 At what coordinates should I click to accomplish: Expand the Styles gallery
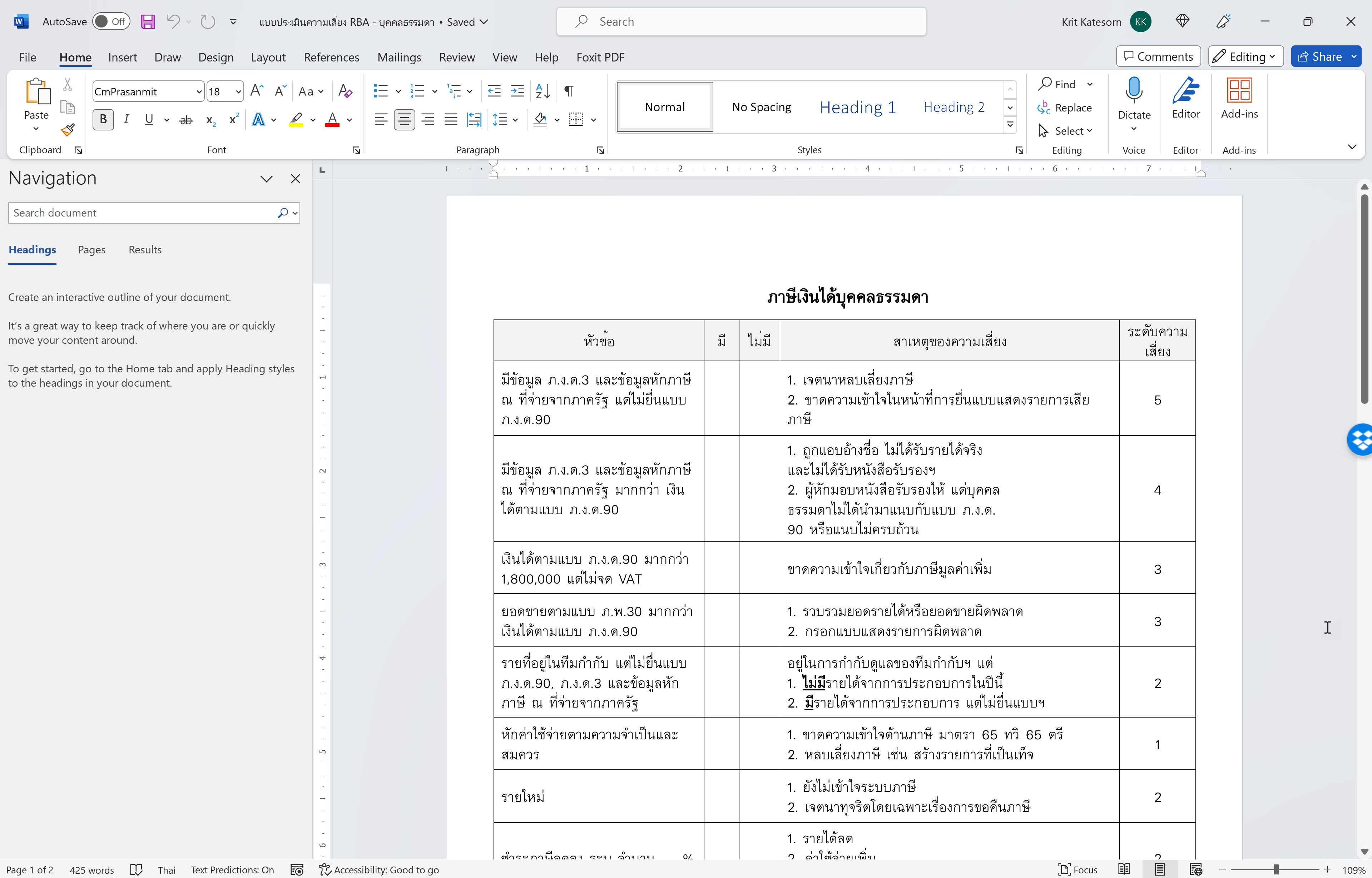1010,125
